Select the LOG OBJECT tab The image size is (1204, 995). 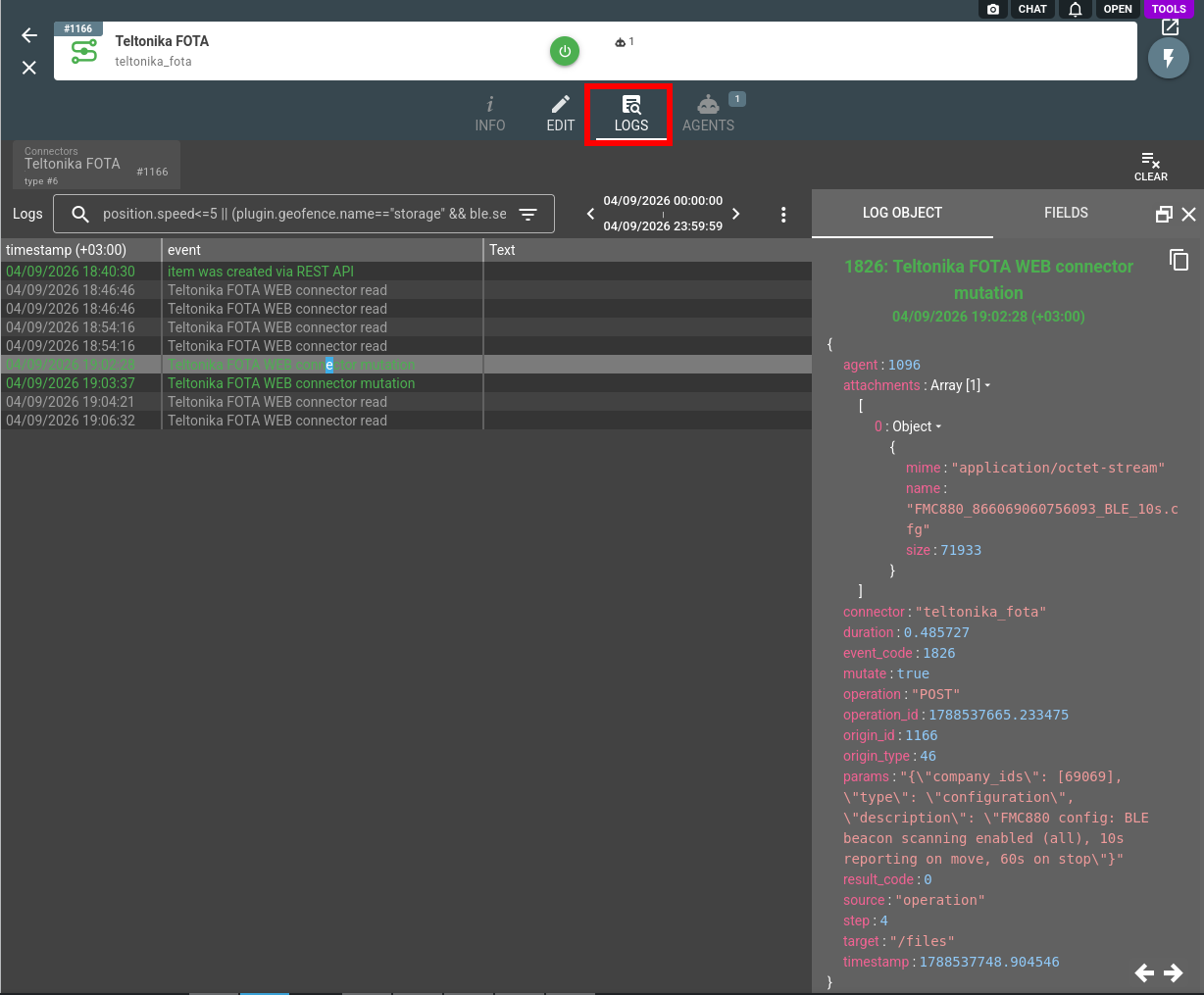click(x=902, y=213)
